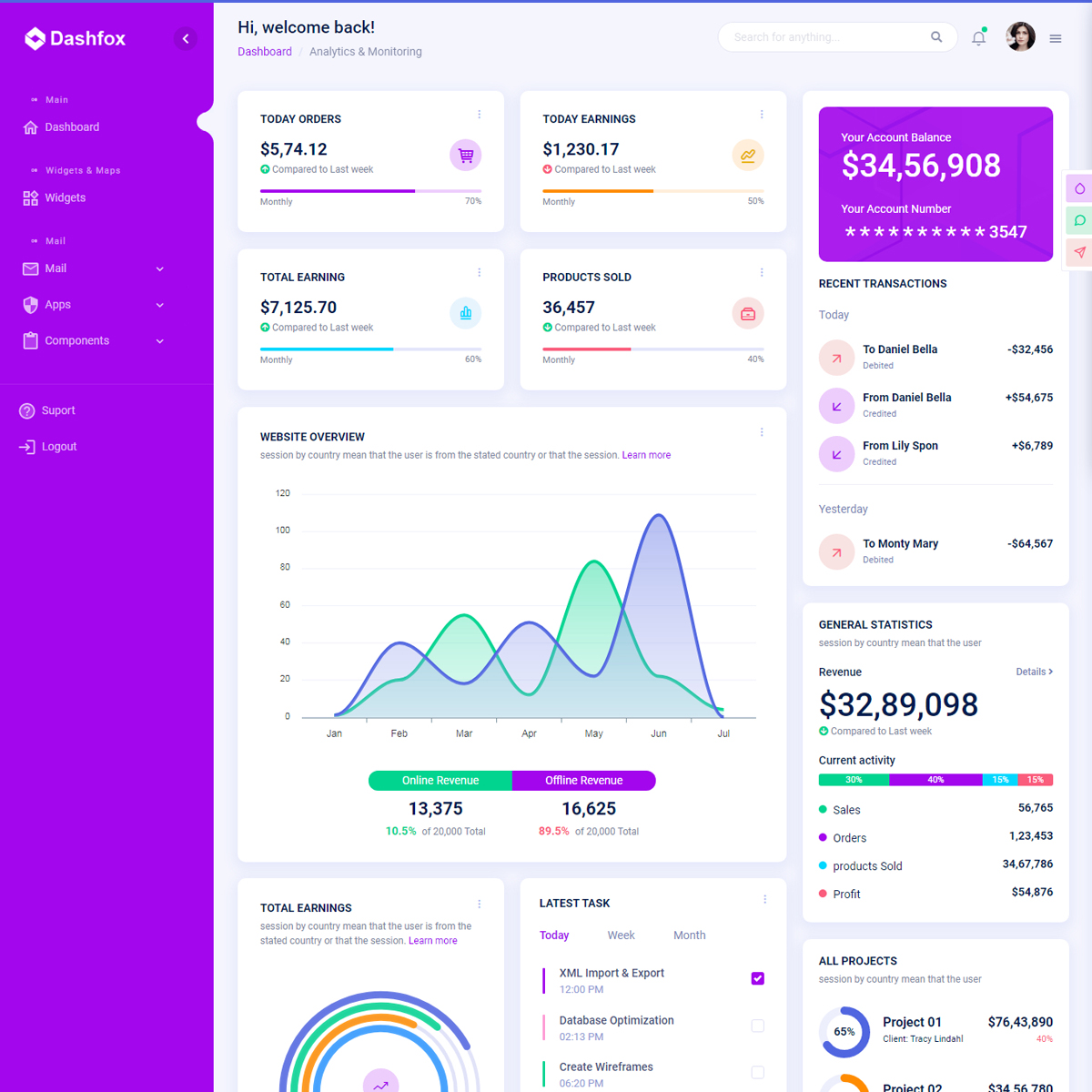Open the hamburger menu icon in header
The width and height of the screenshot is (1092, 1092).
pyautogui.click(x=1056, y=38)
